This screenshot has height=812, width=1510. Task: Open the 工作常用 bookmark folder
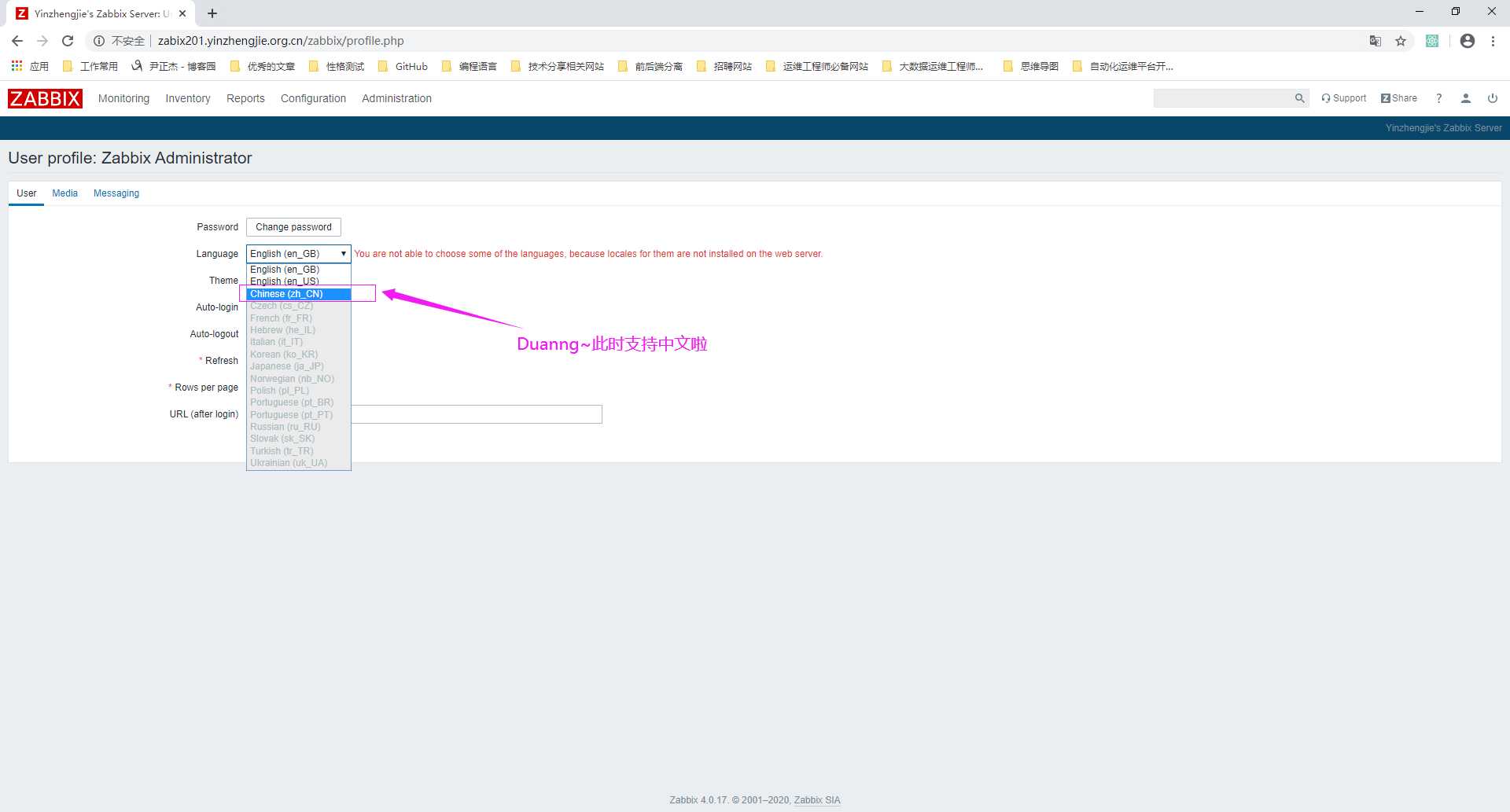[90, 66]
